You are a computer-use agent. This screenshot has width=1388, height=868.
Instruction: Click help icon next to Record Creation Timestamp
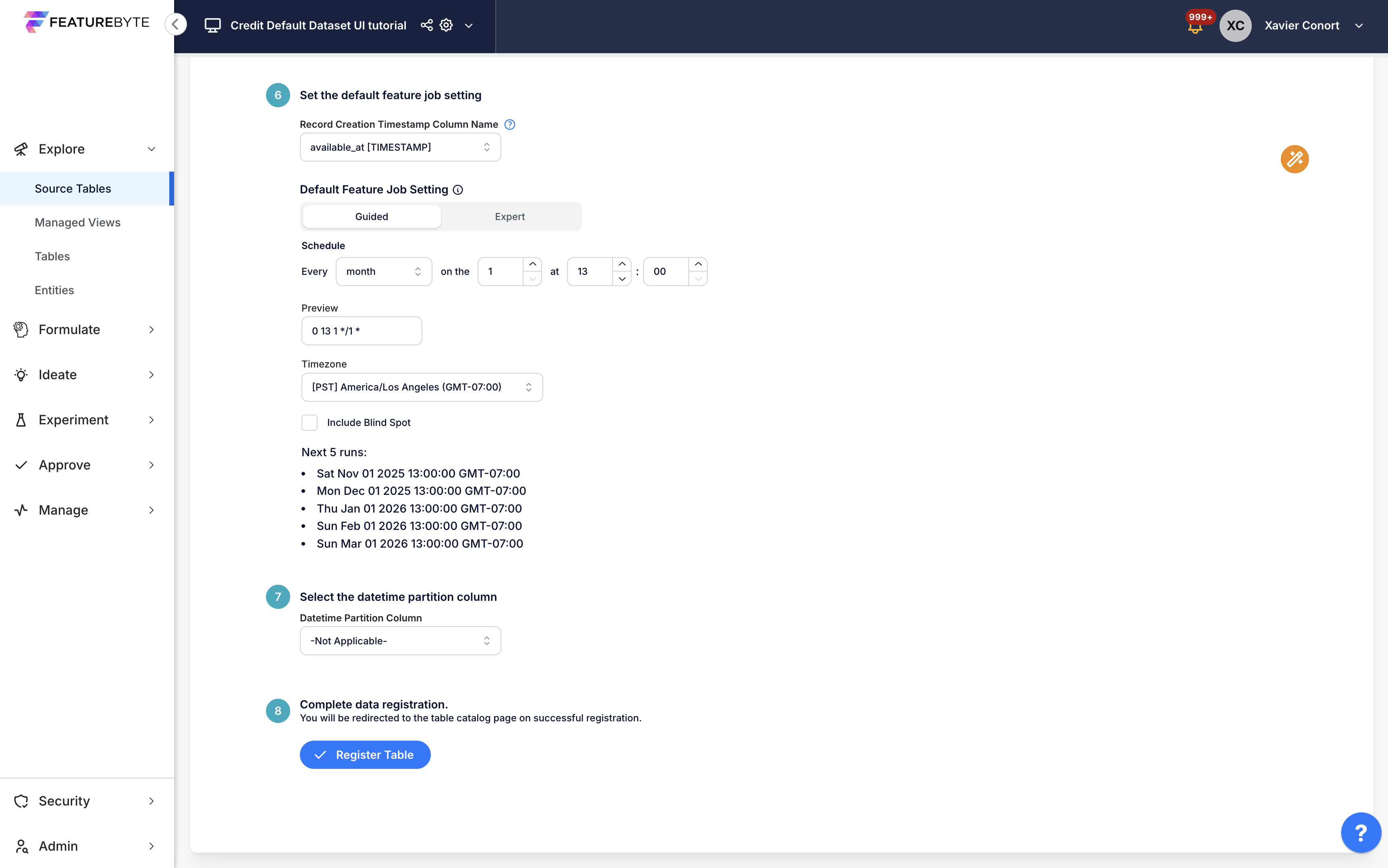point(510,125)
